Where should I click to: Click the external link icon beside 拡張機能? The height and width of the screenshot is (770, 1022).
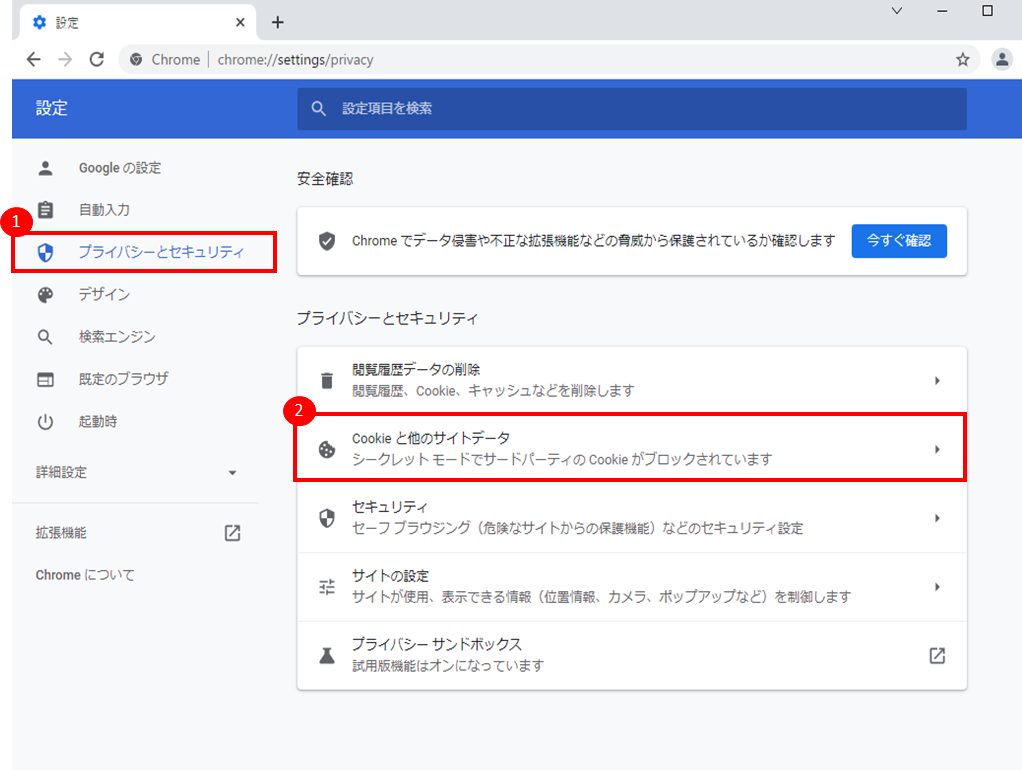[233, 533]
